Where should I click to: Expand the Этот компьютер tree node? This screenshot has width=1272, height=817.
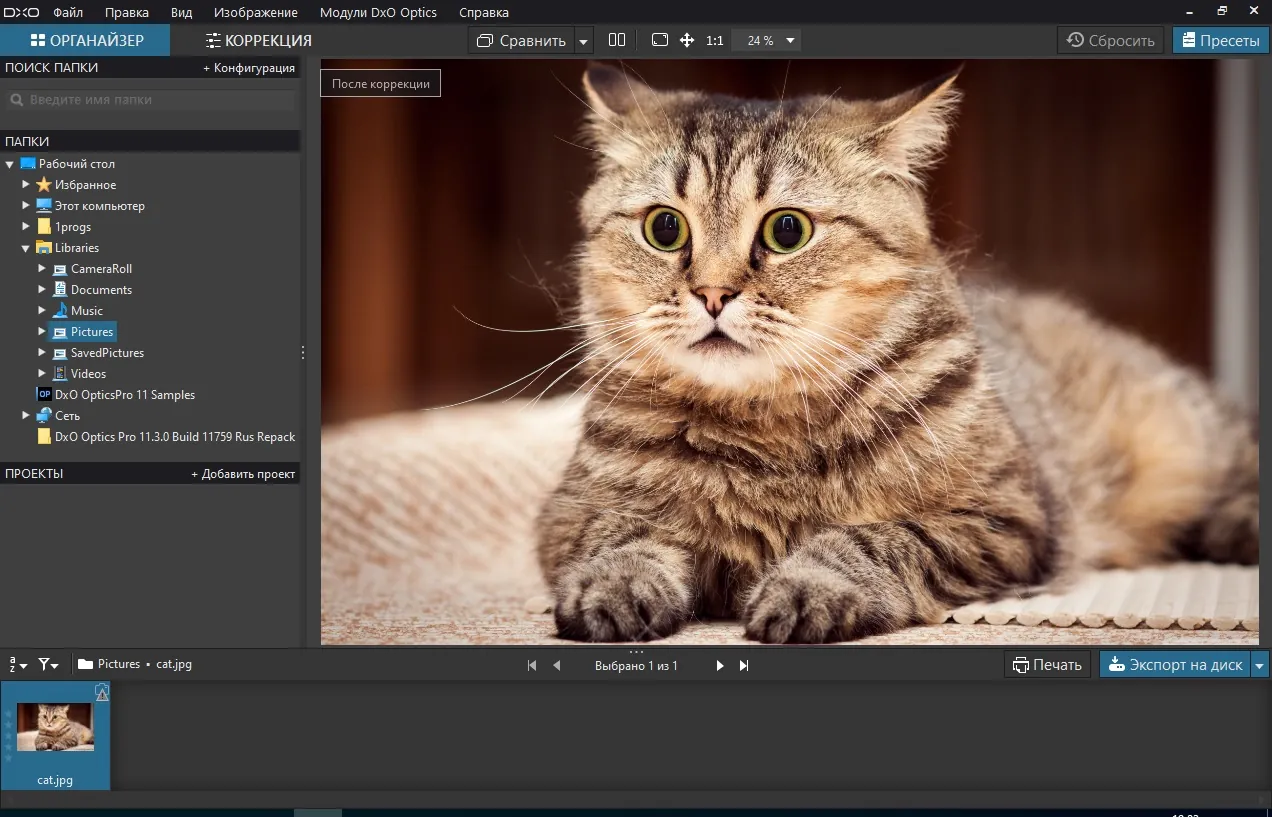coord(26,206)
